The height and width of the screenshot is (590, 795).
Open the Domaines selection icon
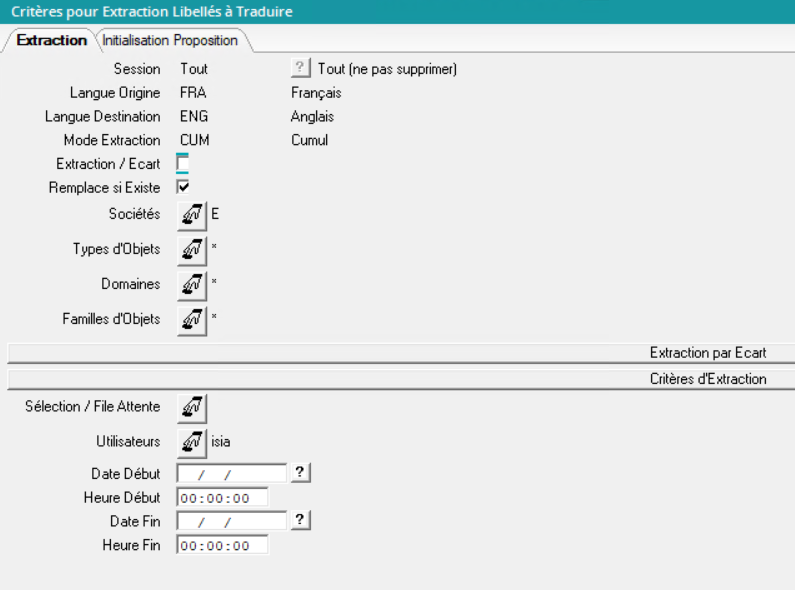pos(192,285)
